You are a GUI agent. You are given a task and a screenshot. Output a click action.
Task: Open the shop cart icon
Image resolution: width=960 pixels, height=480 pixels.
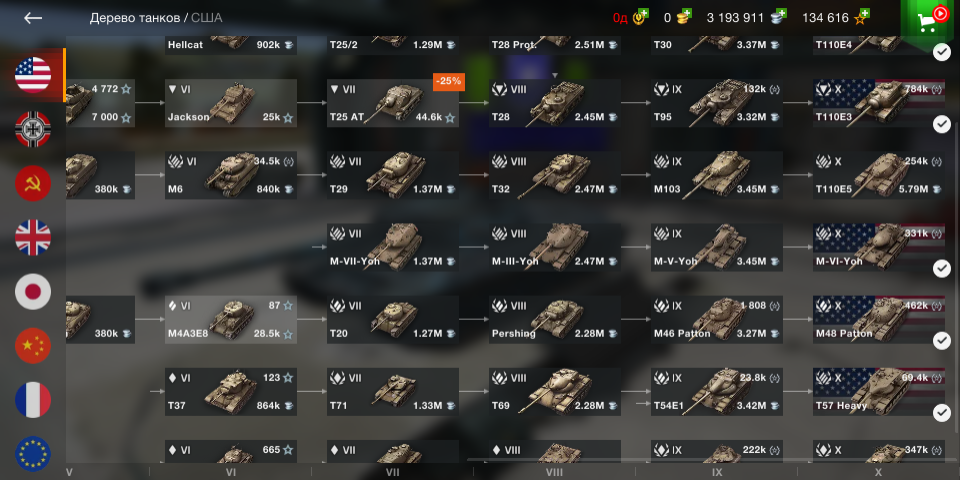(930, 20)
